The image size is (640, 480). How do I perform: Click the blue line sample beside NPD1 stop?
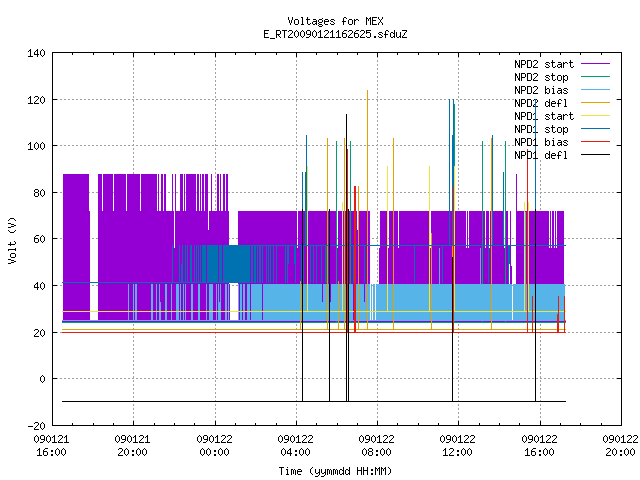click(596, 129)
